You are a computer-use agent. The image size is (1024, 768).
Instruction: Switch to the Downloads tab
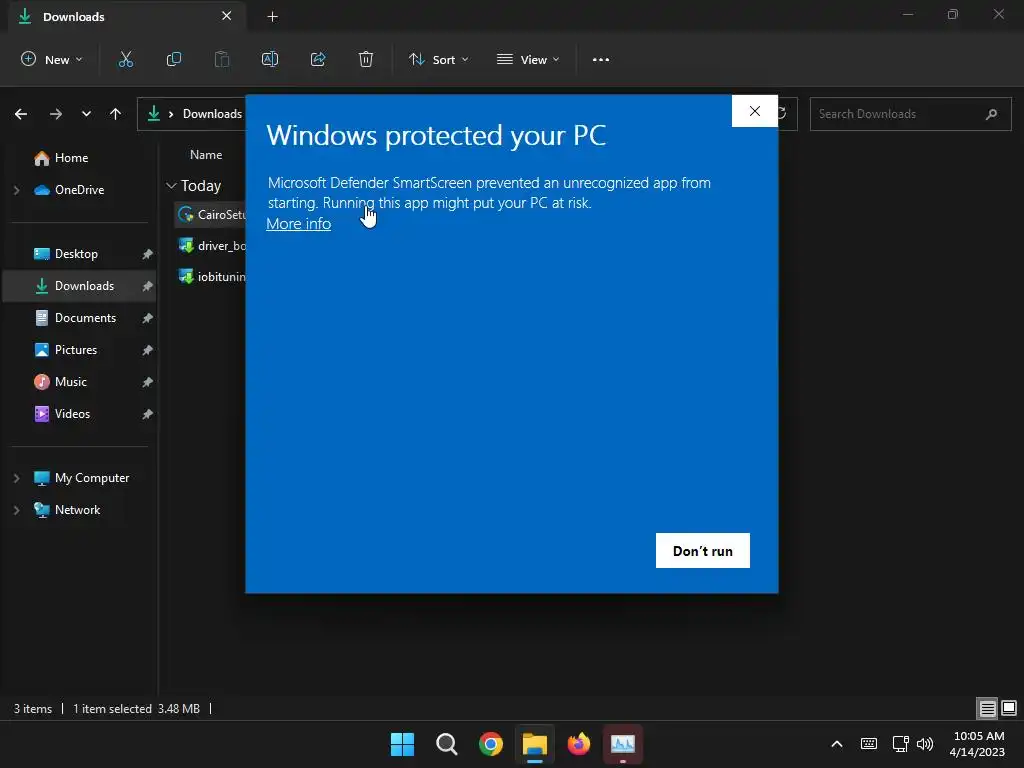click(127, 17)
